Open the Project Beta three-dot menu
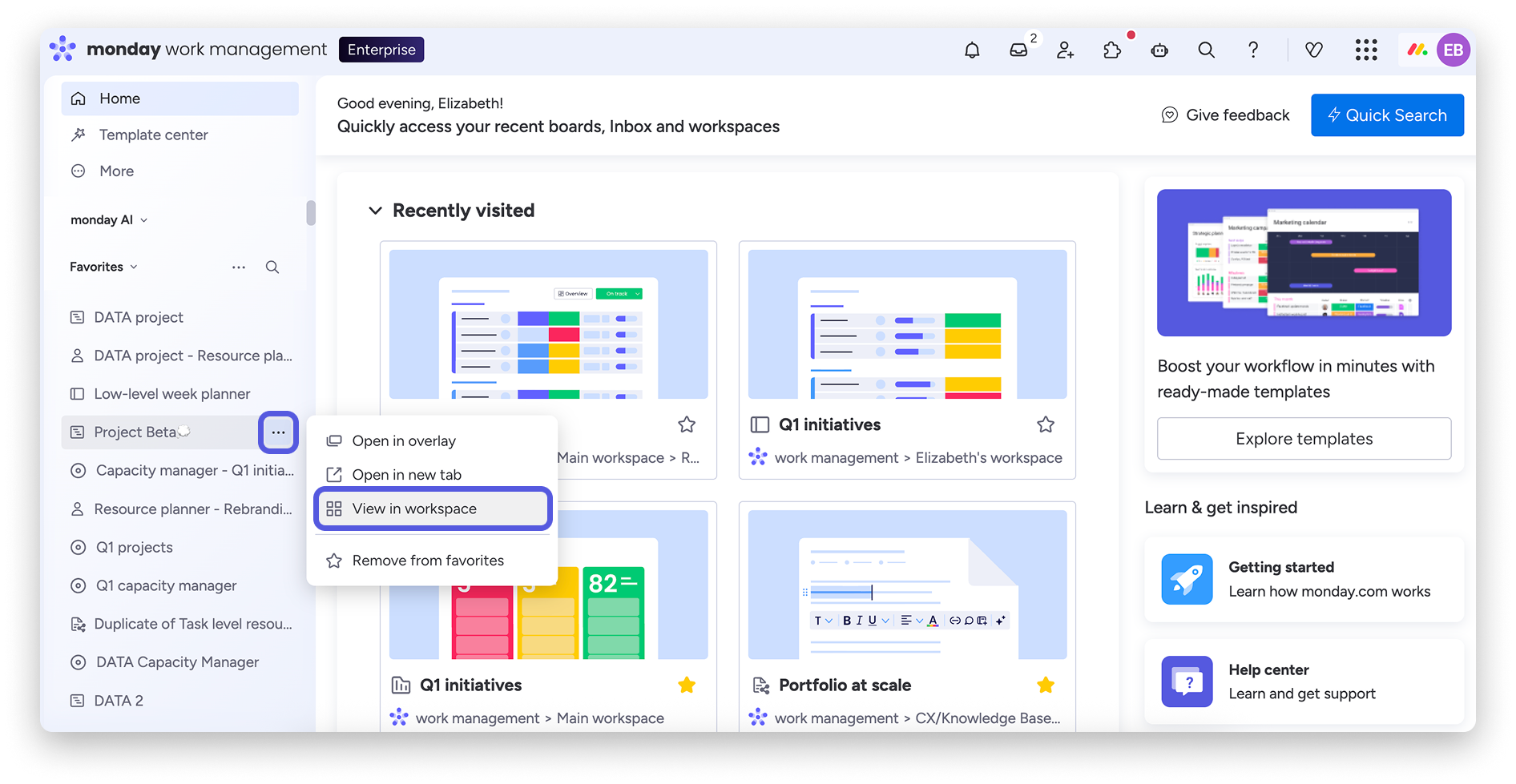Screen dimensions: 1516x784 click(x=278, y=432)
